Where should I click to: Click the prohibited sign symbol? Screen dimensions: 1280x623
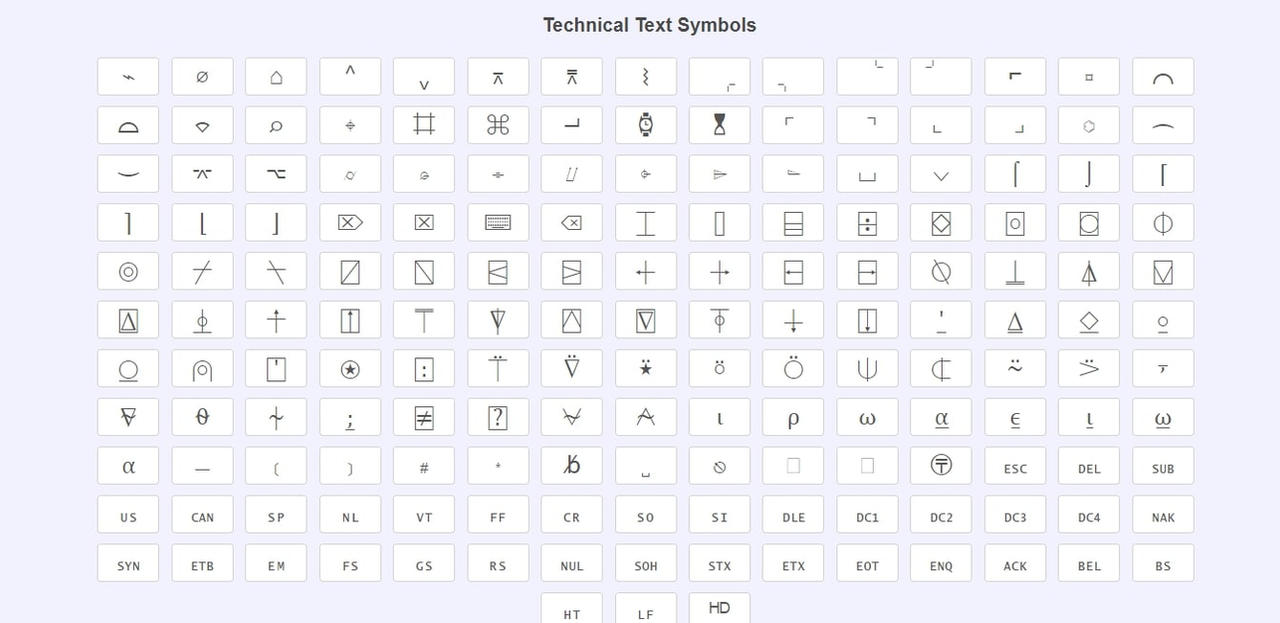coord(719,466)
